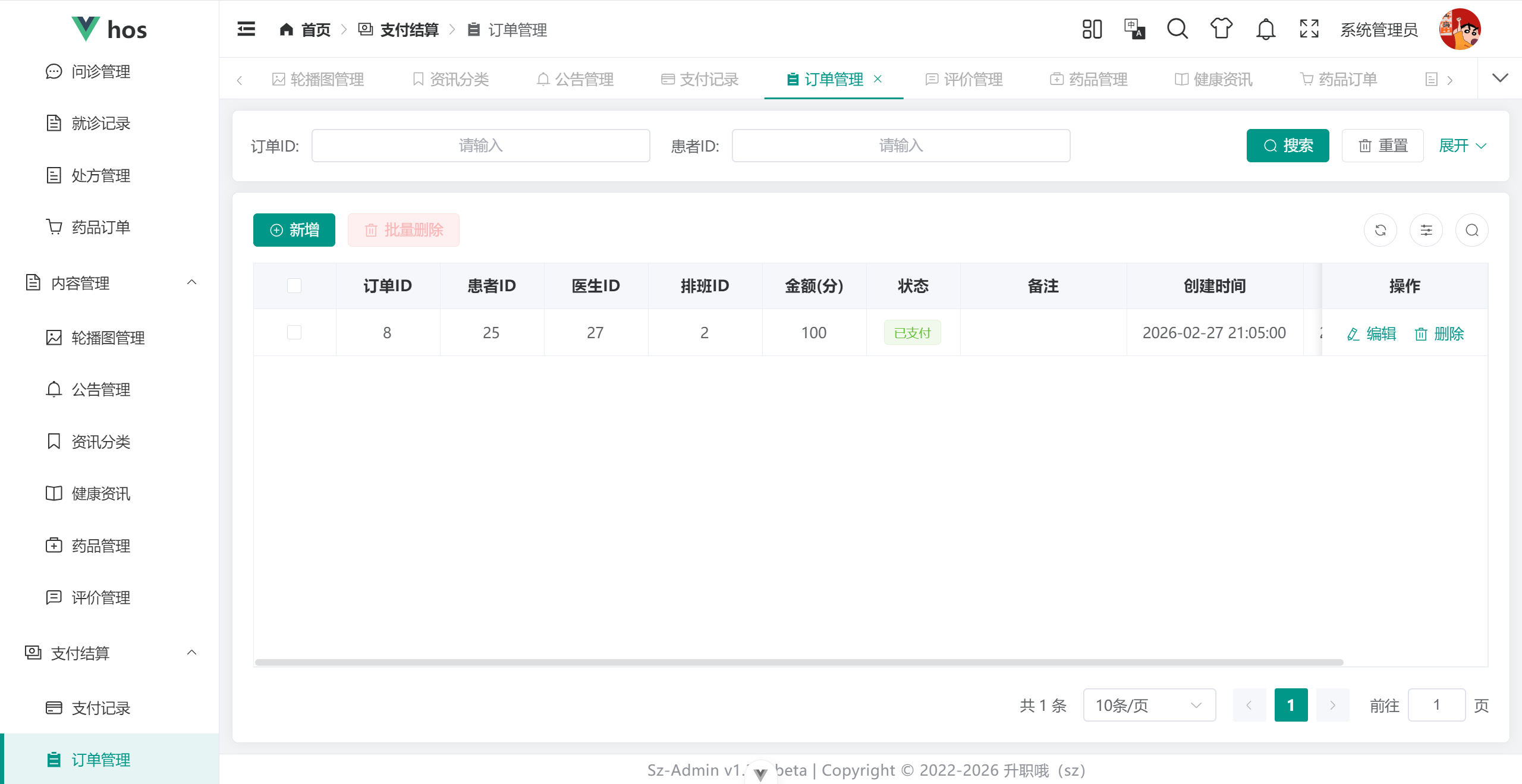Viewport: 1522px width, 784px height.
Task: Click the system admin avatar
Action: point(1460,29)
